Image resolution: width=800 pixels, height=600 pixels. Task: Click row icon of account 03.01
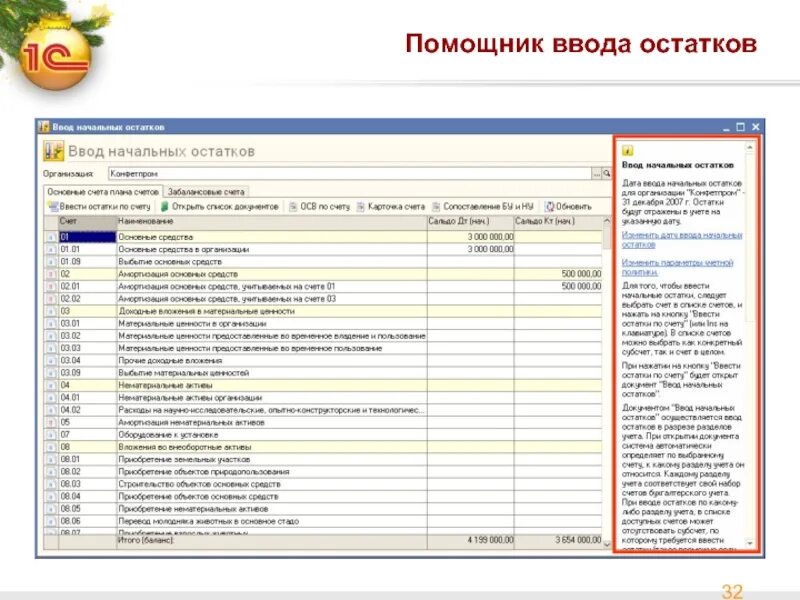point(51,323)
